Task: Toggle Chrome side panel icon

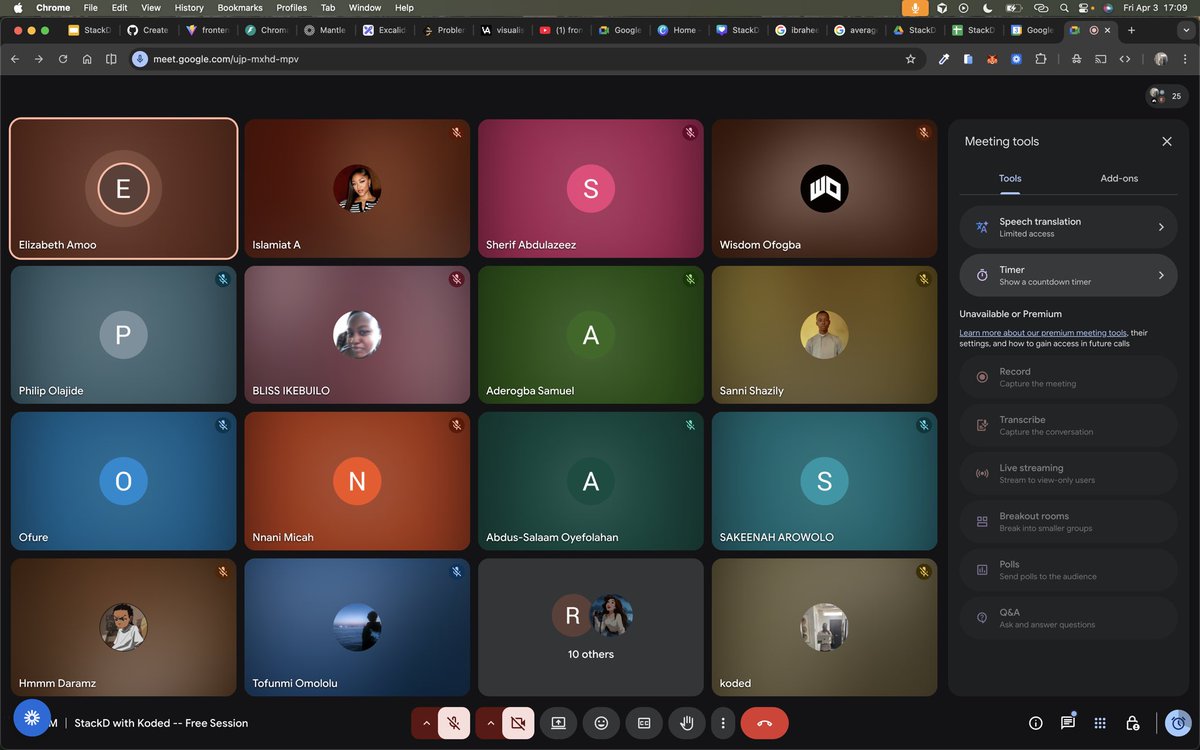Action: 111,59
